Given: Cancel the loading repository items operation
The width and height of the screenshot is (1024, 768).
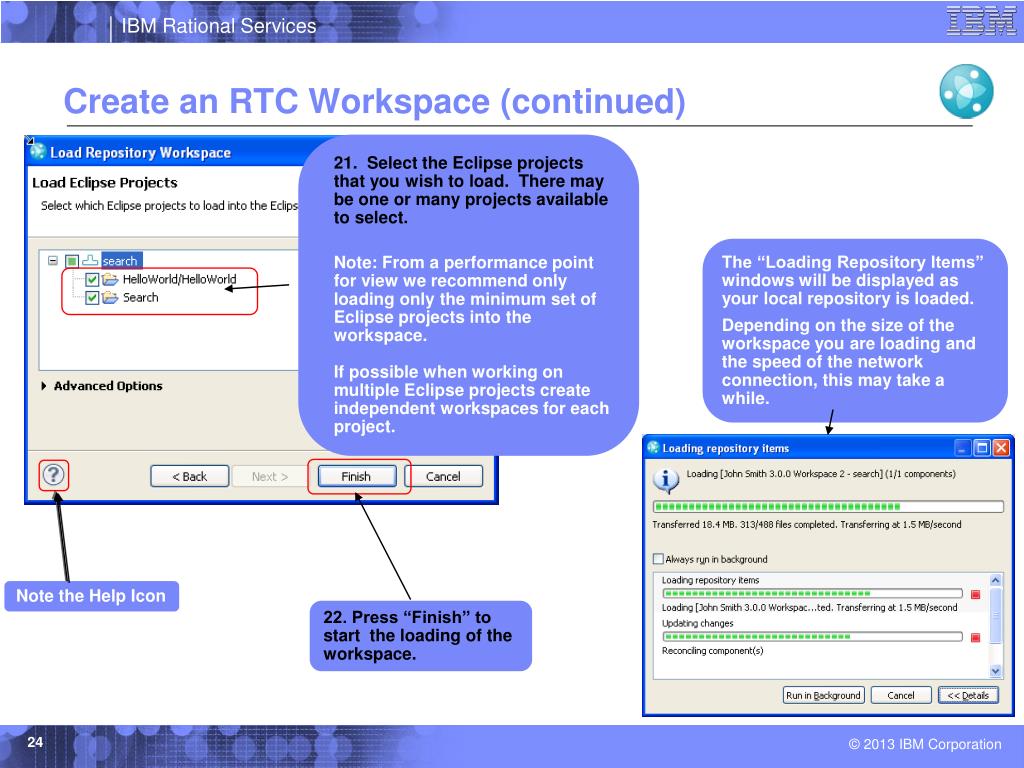Looking at the screenshot, I should coord(901,696).
